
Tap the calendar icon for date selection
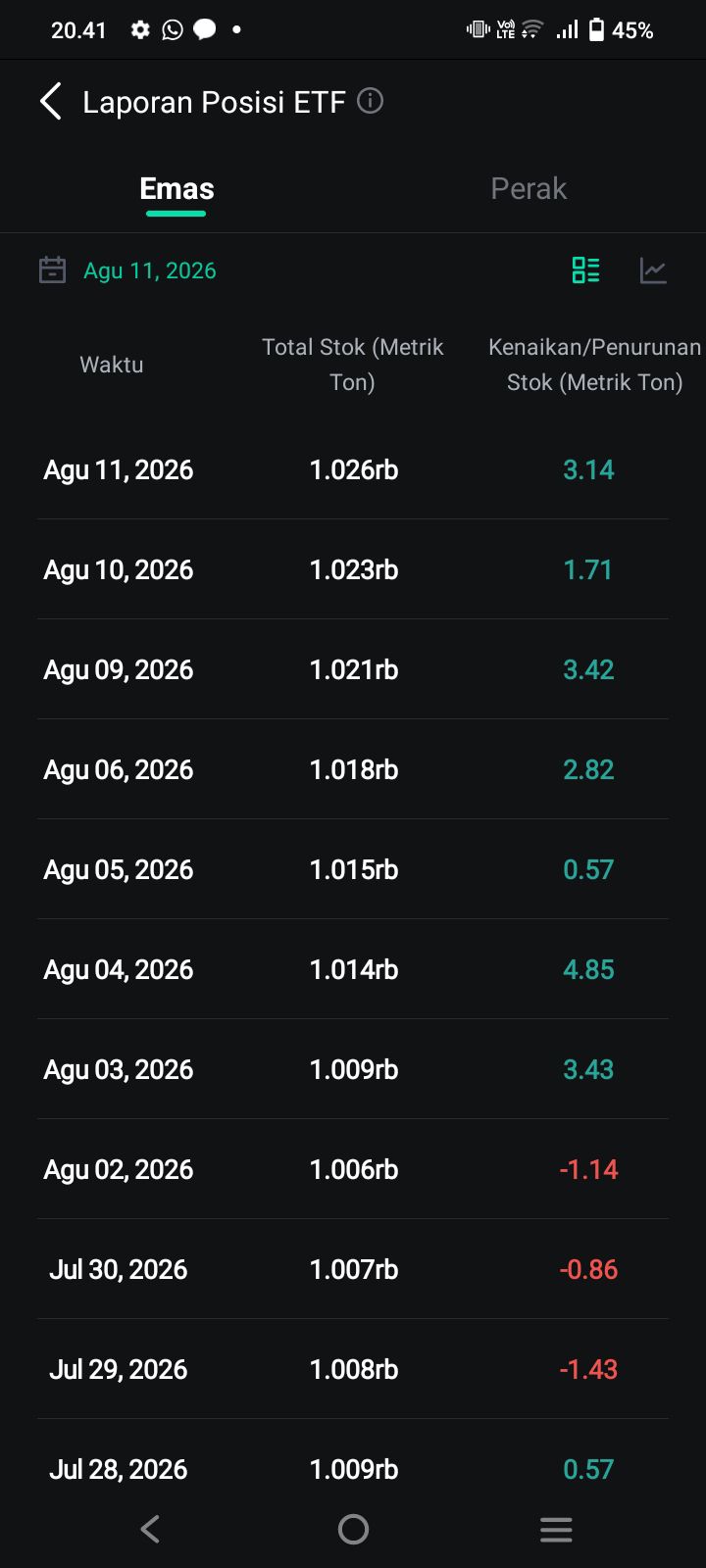[x=52, y=269]
